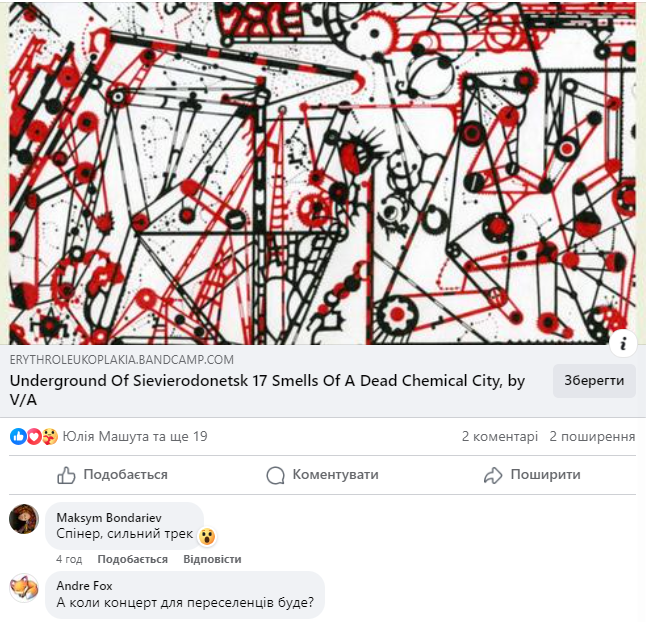Viewport: 646px width, 622px height.
Task: Open Maksym Bondariev's profile picture
Action: pyautogui.click(x=24, y=519)
